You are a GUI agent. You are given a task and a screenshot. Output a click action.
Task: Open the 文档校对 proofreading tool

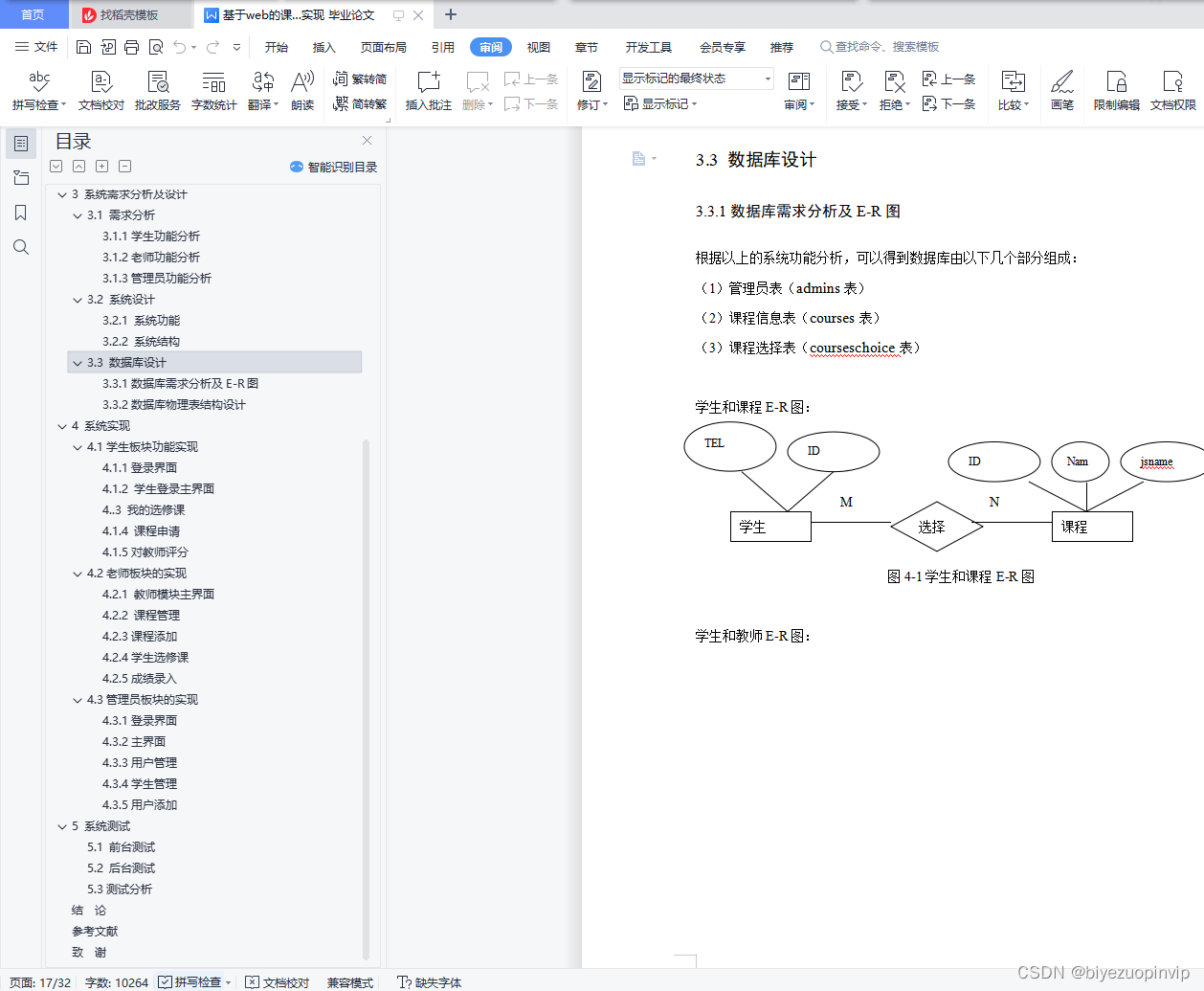100,91
